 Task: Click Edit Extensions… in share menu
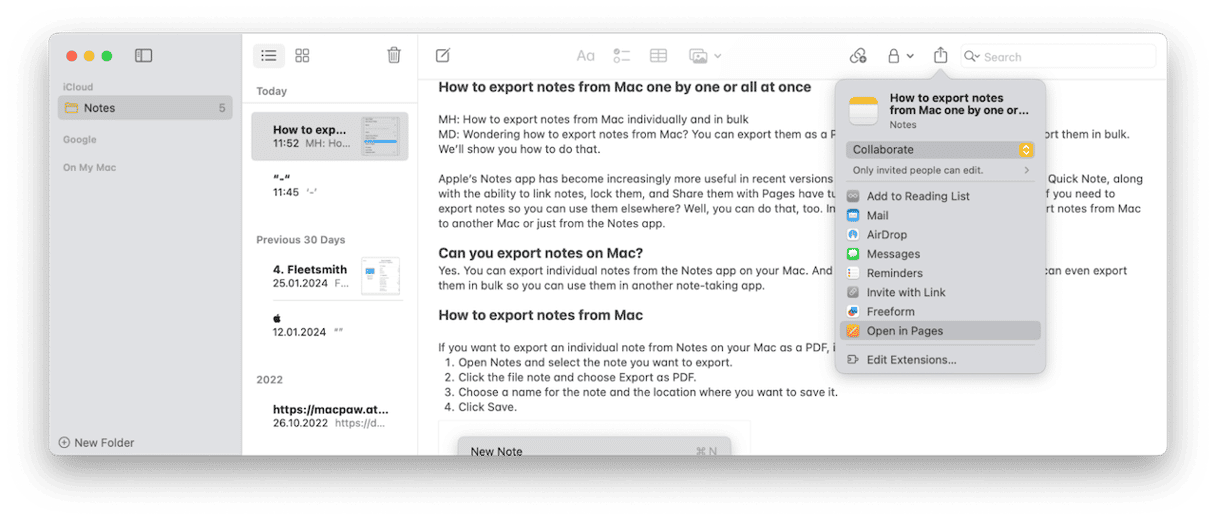click(x=911, y=360)
